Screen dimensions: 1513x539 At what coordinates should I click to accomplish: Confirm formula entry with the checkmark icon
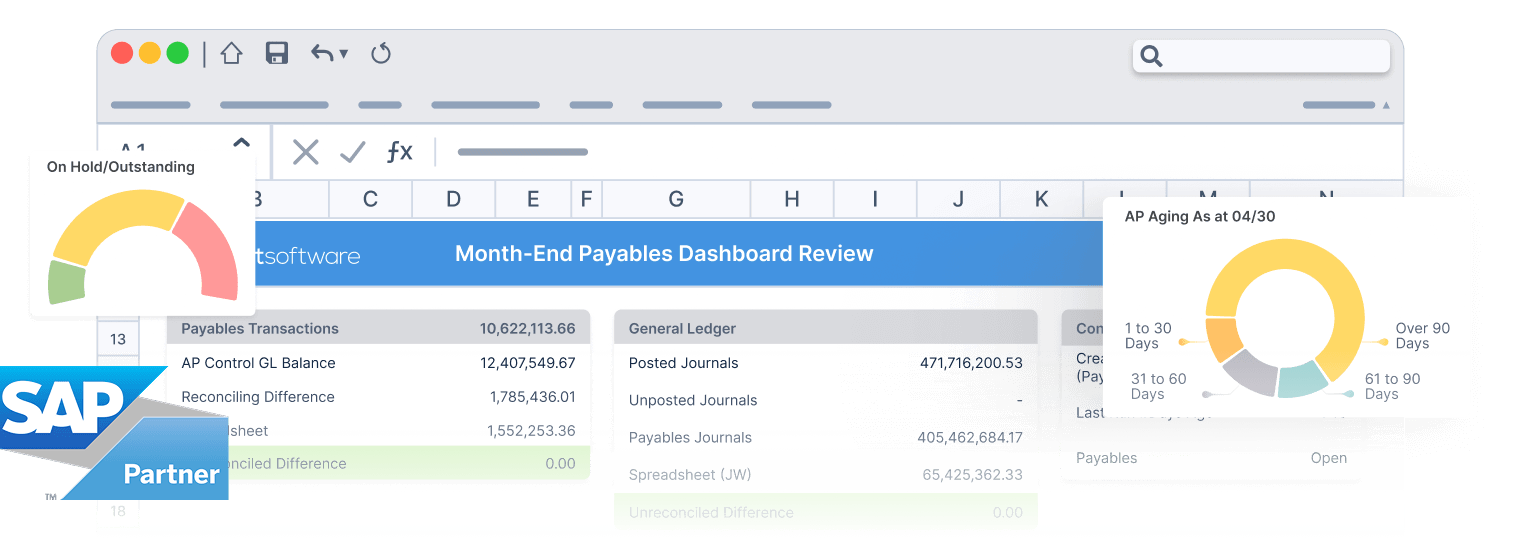[x=352, y=152]
